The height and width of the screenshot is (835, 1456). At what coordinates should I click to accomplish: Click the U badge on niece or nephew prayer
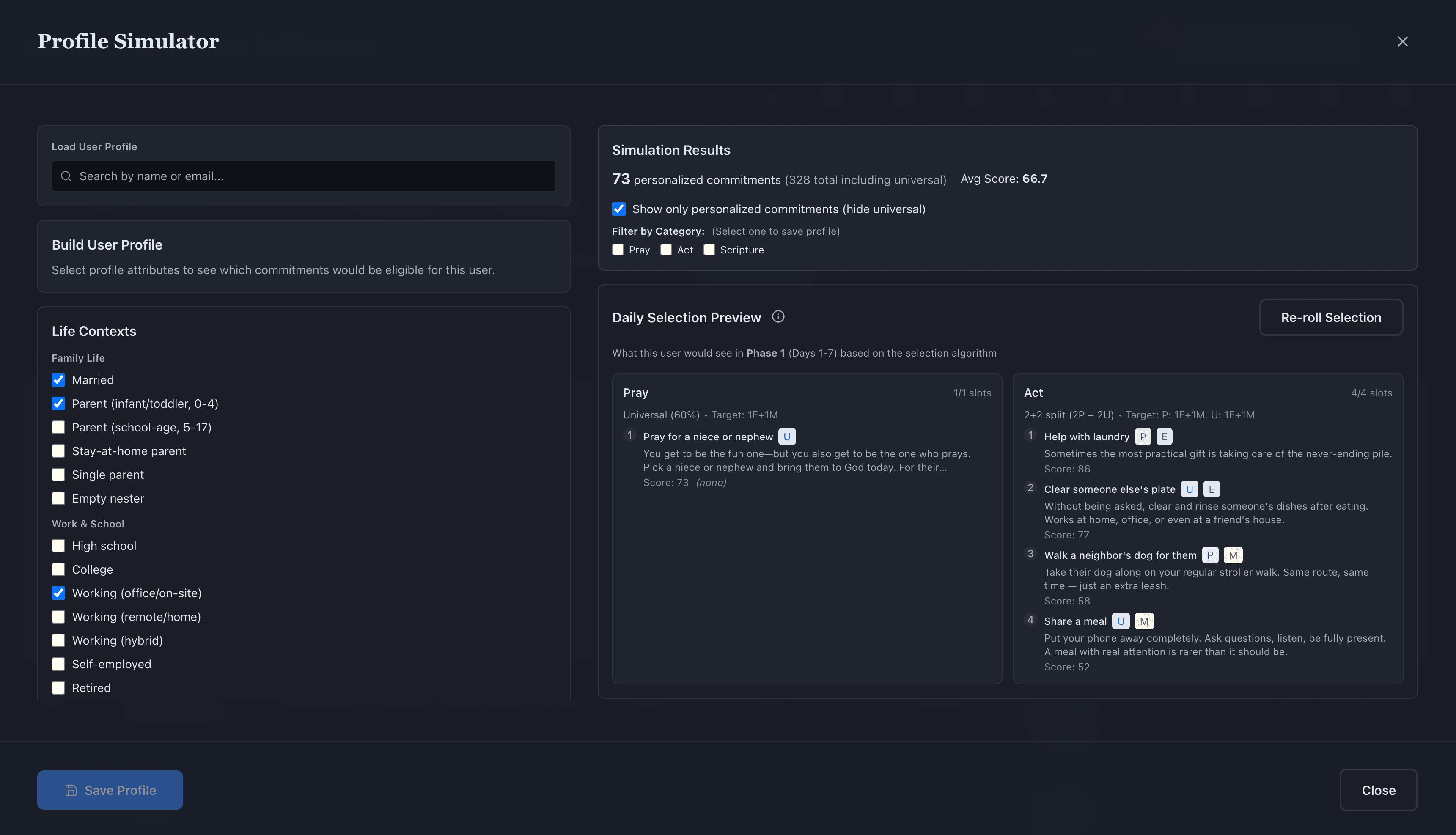[x=787, y=437]
